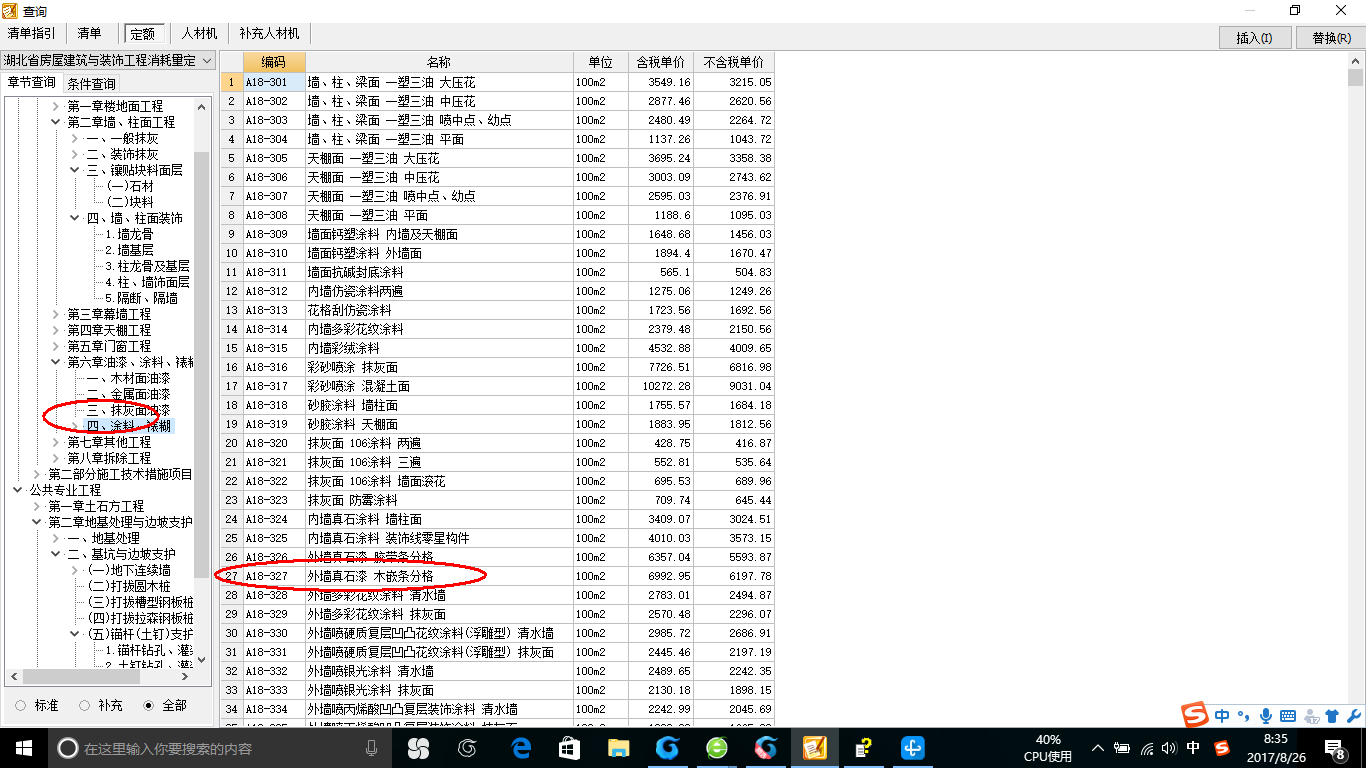Viewport: 1366px width, 768px height.
Task: Open Microsoft Store from taskbar
Action: (569, 747)
